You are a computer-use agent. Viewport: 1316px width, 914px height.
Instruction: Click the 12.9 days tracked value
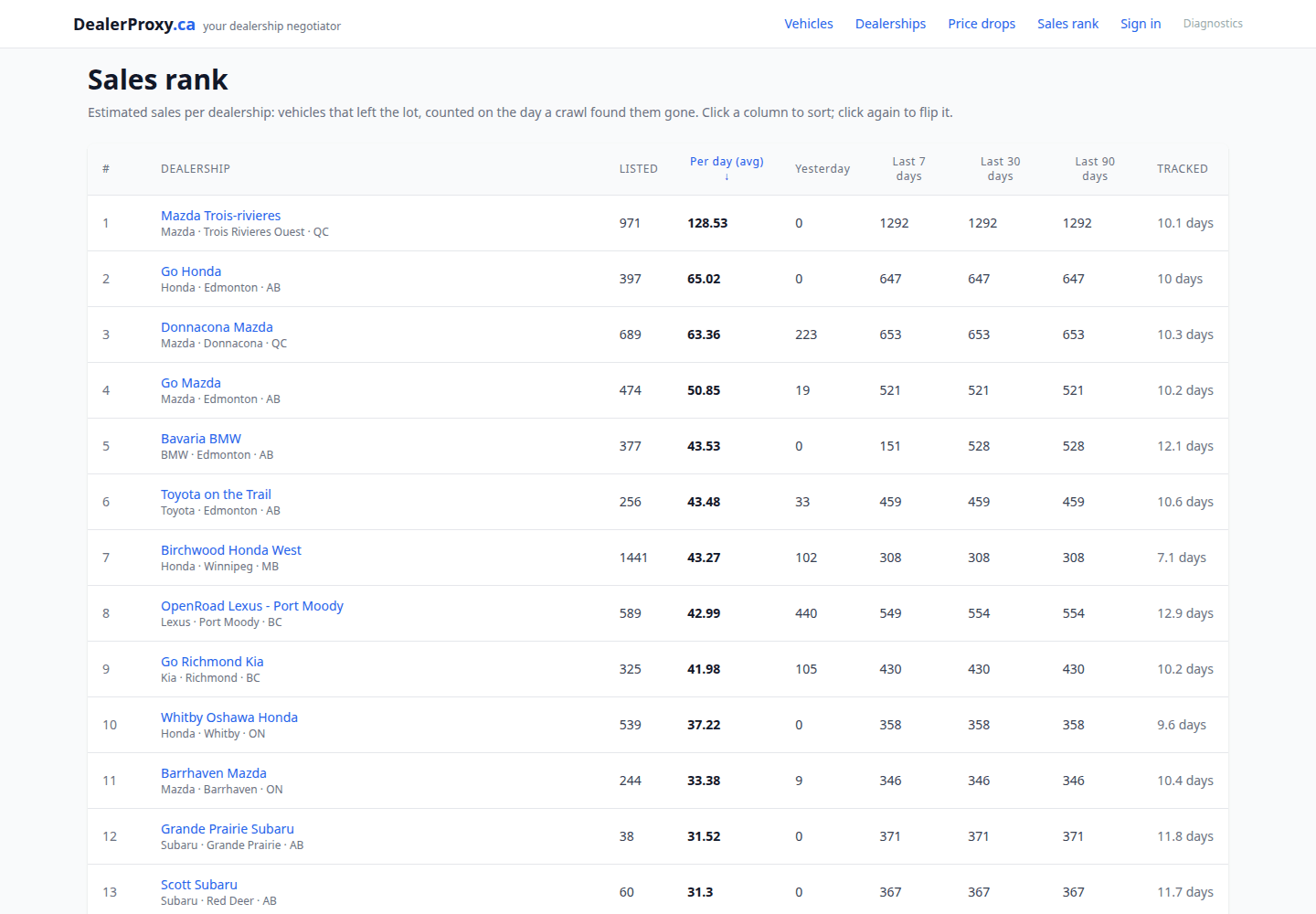point(1185,613)
